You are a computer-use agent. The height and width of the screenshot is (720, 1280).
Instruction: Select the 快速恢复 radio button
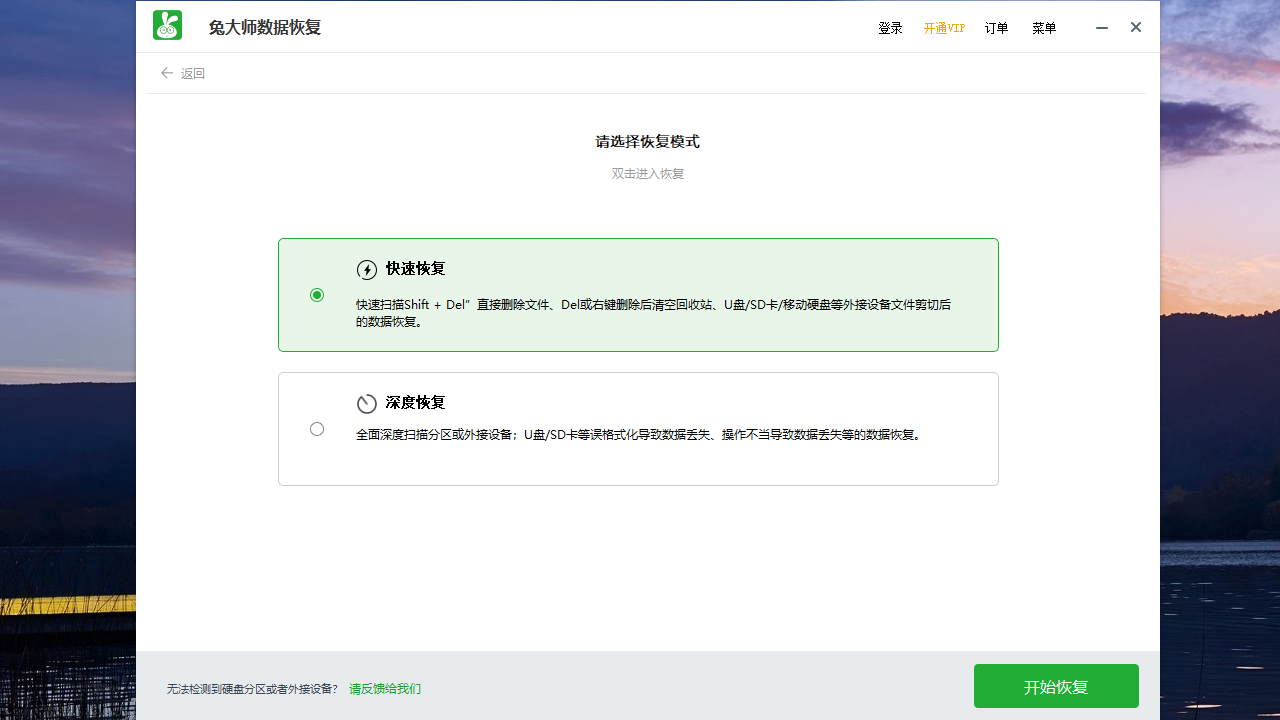point(317,294)
